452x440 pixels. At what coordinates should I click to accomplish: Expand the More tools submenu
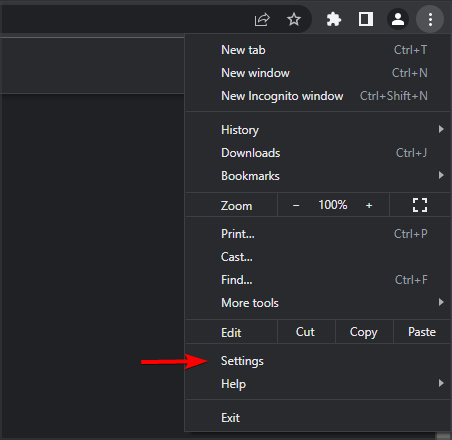pyautogui.click(x=318, y=303)
